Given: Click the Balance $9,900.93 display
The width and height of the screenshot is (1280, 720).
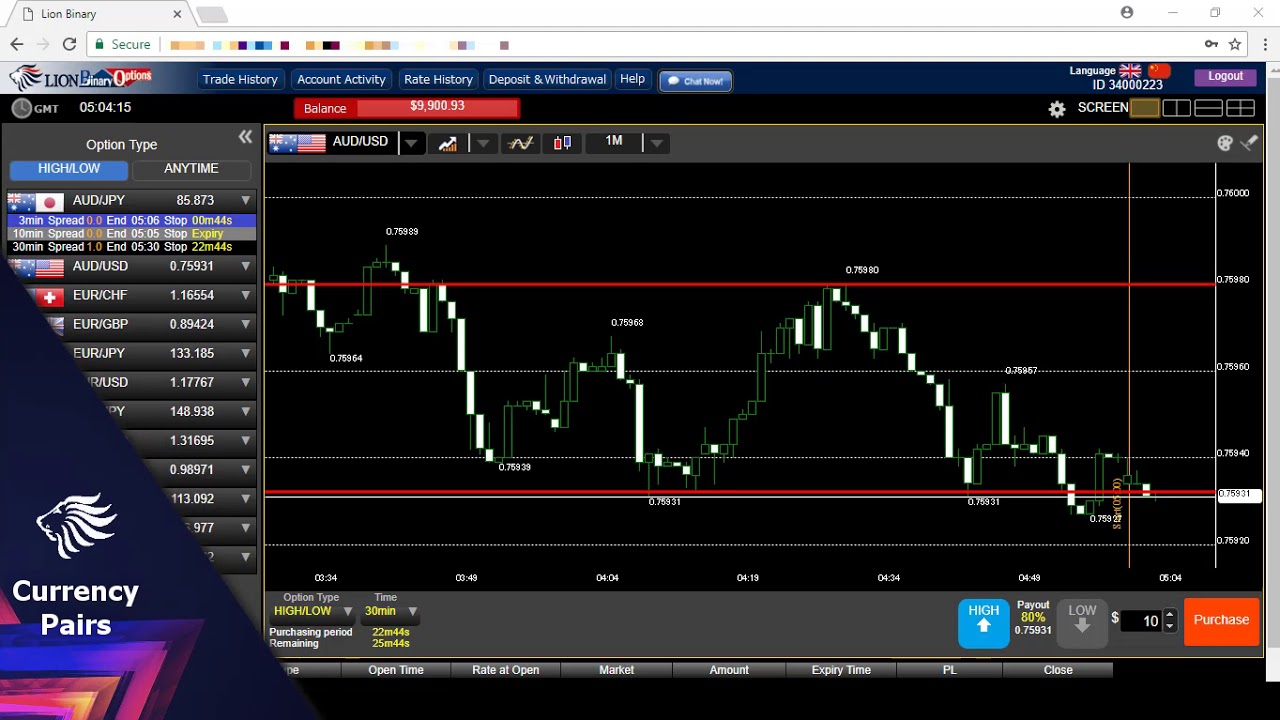Looking at the screenshot, I should (x=407, y=108).
